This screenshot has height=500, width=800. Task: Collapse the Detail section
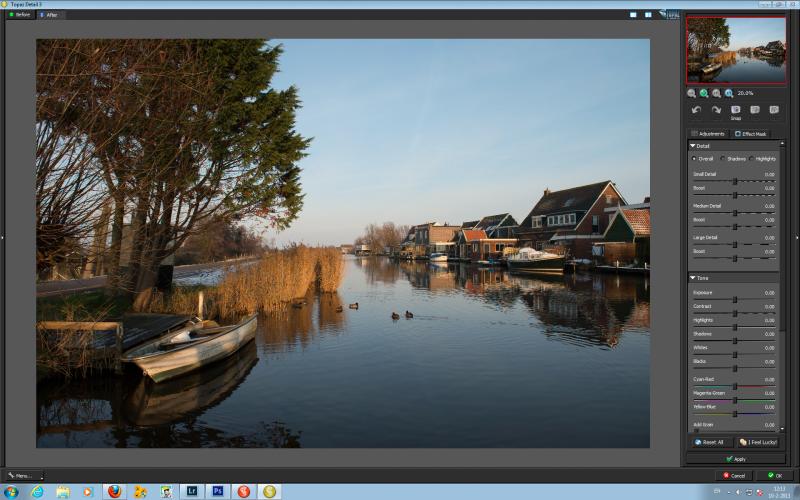pyautogui.click(x=693, y=146)
